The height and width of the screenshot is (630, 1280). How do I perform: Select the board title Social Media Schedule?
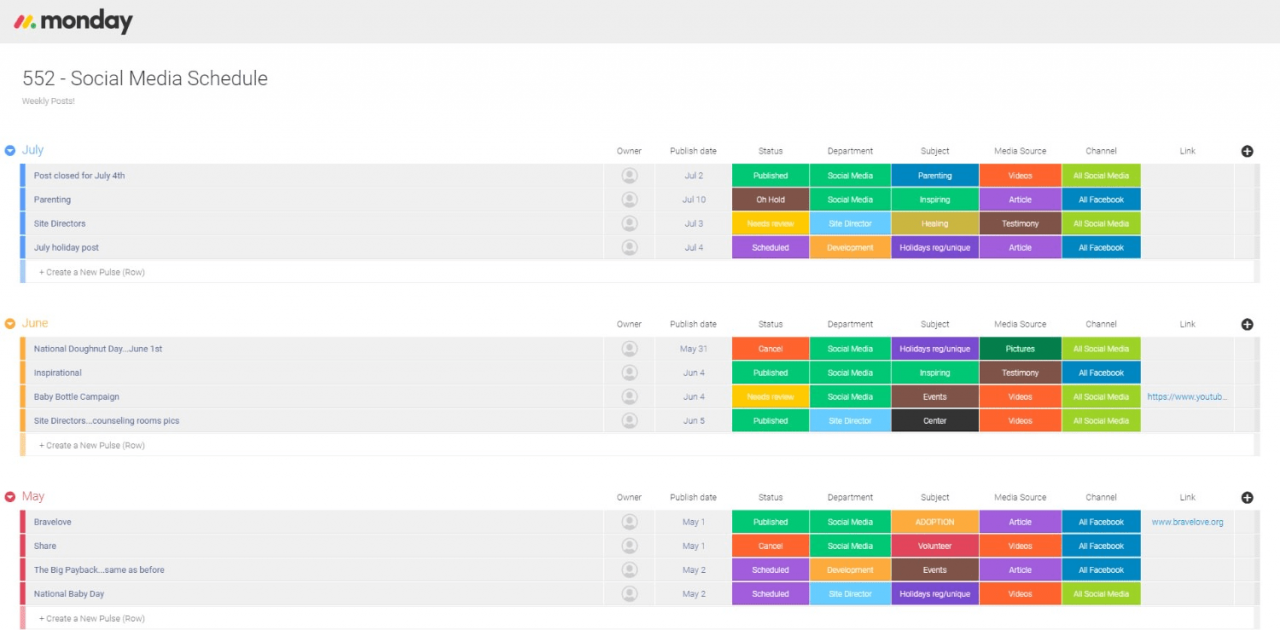[x=145, y=78]
